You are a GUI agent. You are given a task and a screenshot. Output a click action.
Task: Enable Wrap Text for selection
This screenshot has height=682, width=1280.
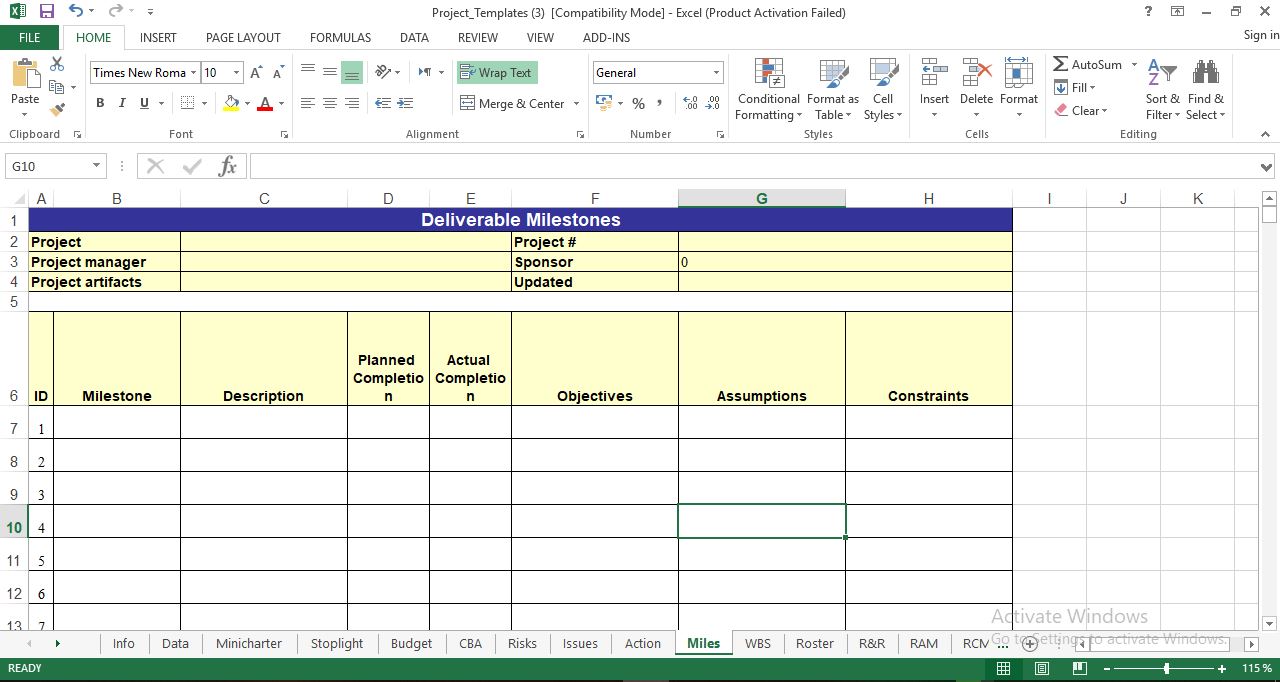(x=496, y=72)
